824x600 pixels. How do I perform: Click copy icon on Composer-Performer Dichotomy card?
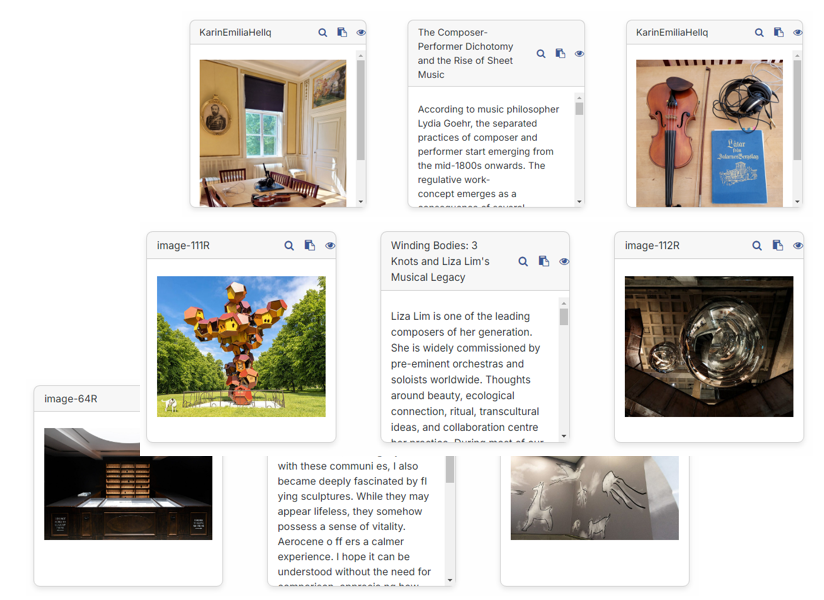560,54
